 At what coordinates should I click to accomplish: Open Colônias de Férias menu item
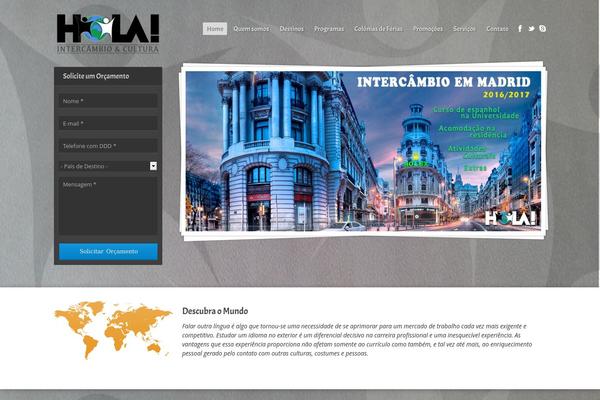coord(378,29)
